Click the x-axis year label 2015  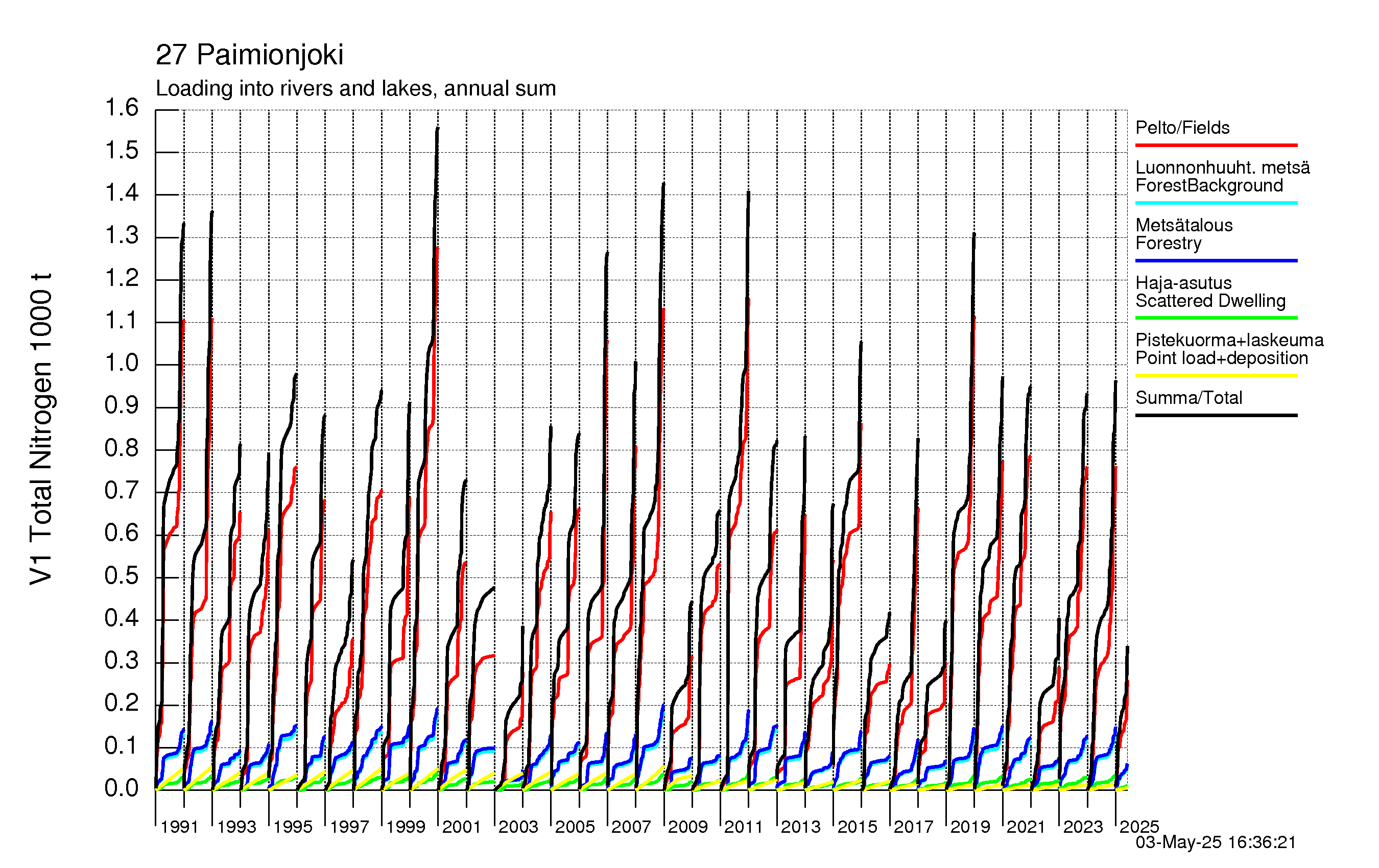858,827
